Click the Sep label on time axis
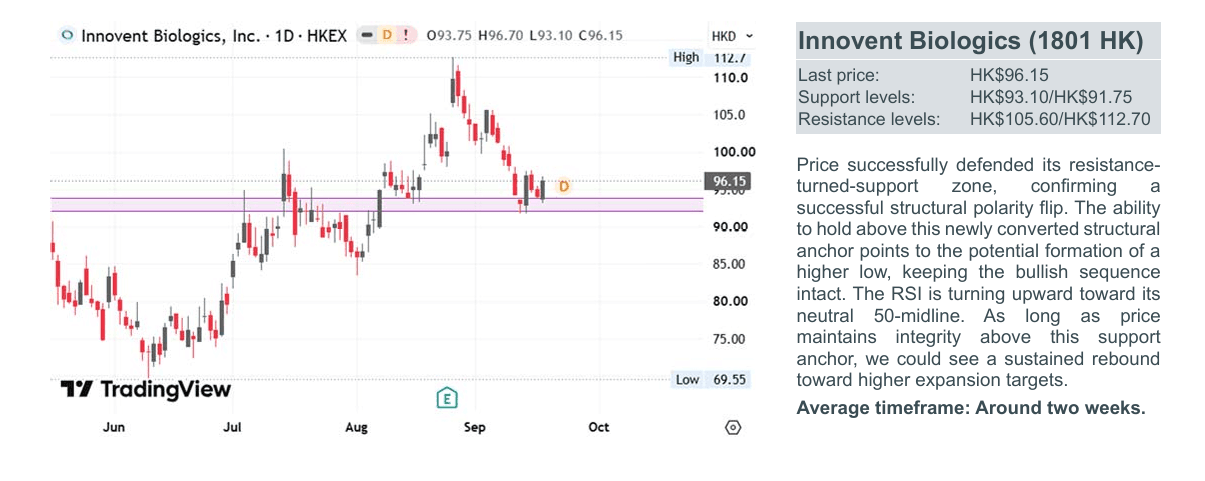Image resolution: width=1205 pixels, height=481 pixels. [x=474, y=427]
